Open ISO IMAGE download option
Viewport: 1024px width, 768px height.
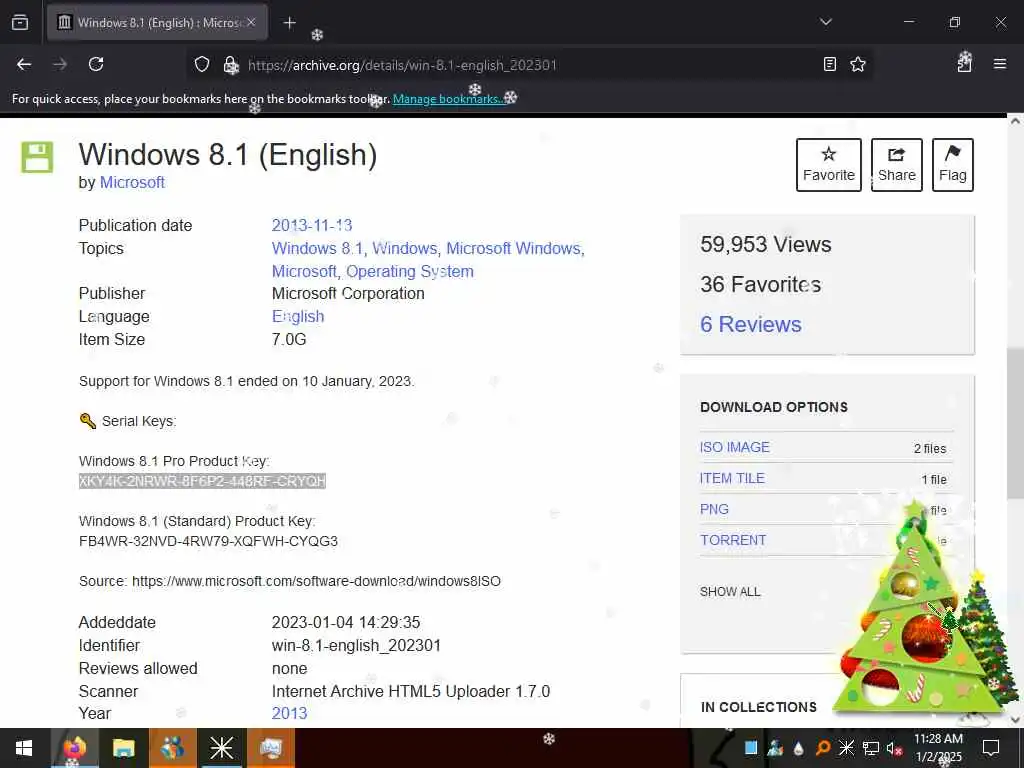tap(735, 447)
